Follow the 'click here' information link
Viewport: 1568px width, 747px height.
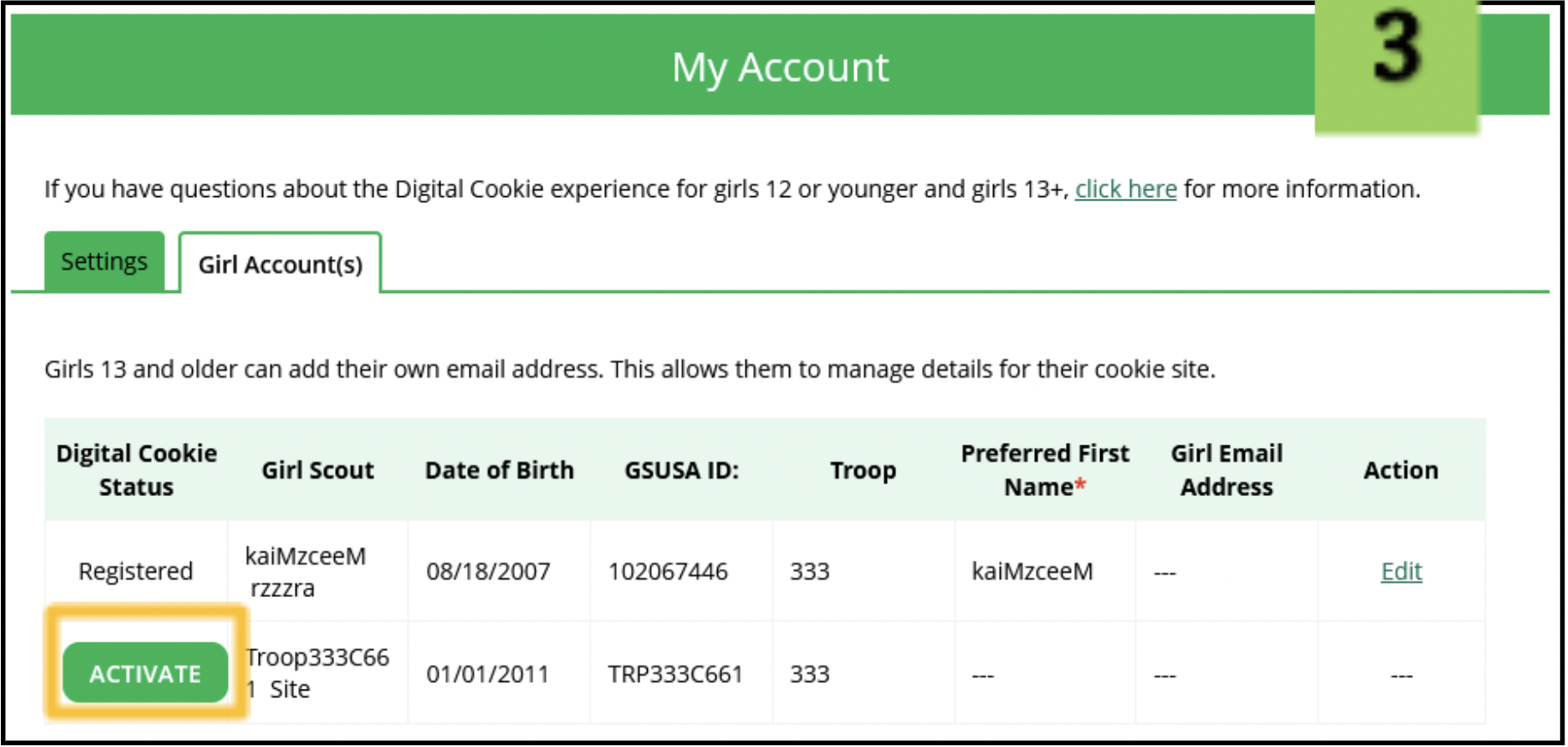1125,188
